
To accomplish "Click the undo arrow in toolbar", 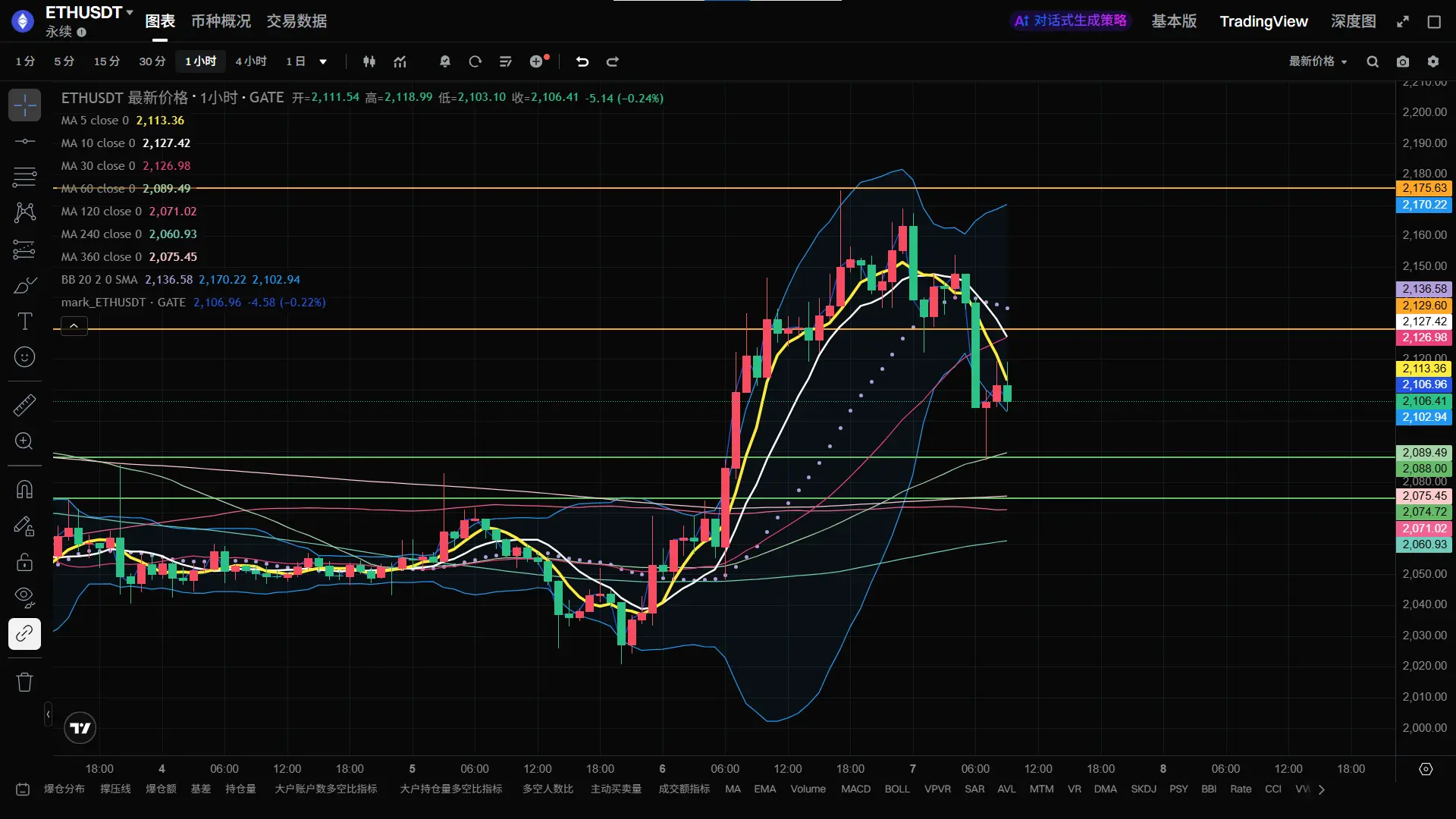I will tap(582, 61).
